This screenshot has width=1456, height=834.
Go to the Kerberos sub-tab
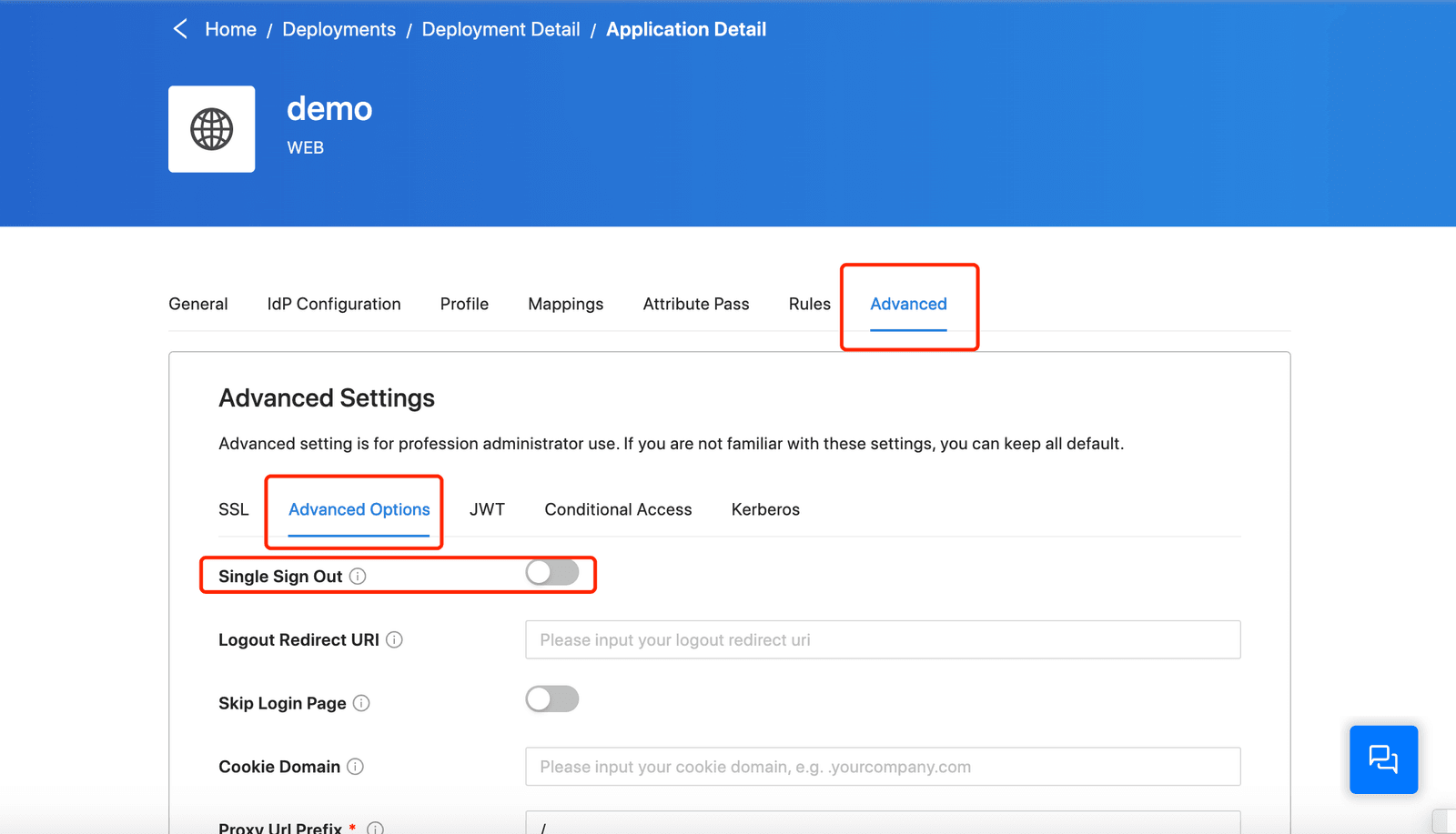tap(765, 509)
